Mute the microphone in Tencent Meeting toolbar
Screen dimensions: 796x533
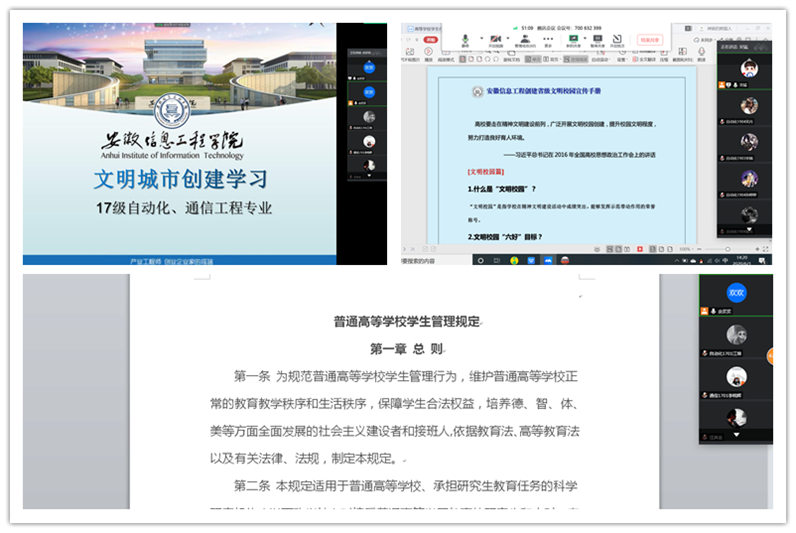click(x=465, y=40)
